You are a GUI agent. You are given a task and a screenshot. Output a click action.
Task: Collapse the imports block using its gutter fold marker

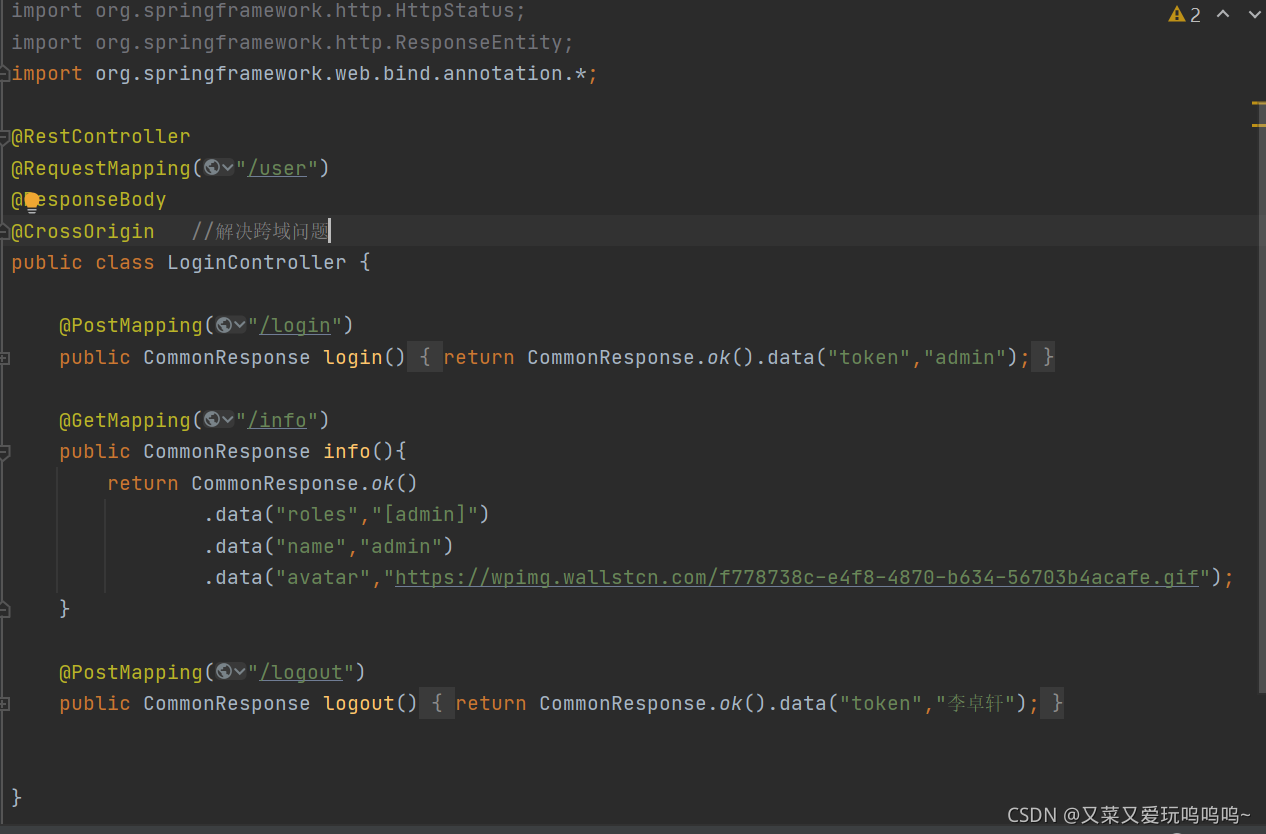[x=5, y=74]
